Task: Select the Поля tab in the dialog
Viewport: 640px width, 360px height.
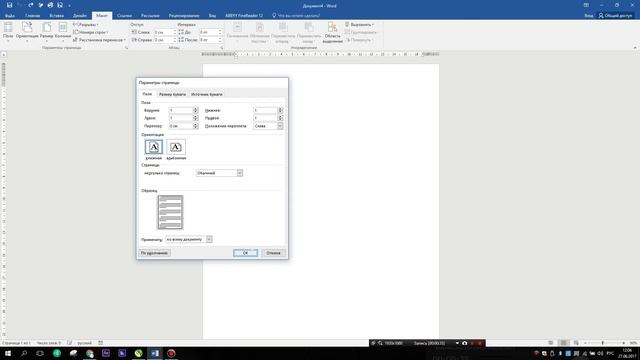Action: 147,94
